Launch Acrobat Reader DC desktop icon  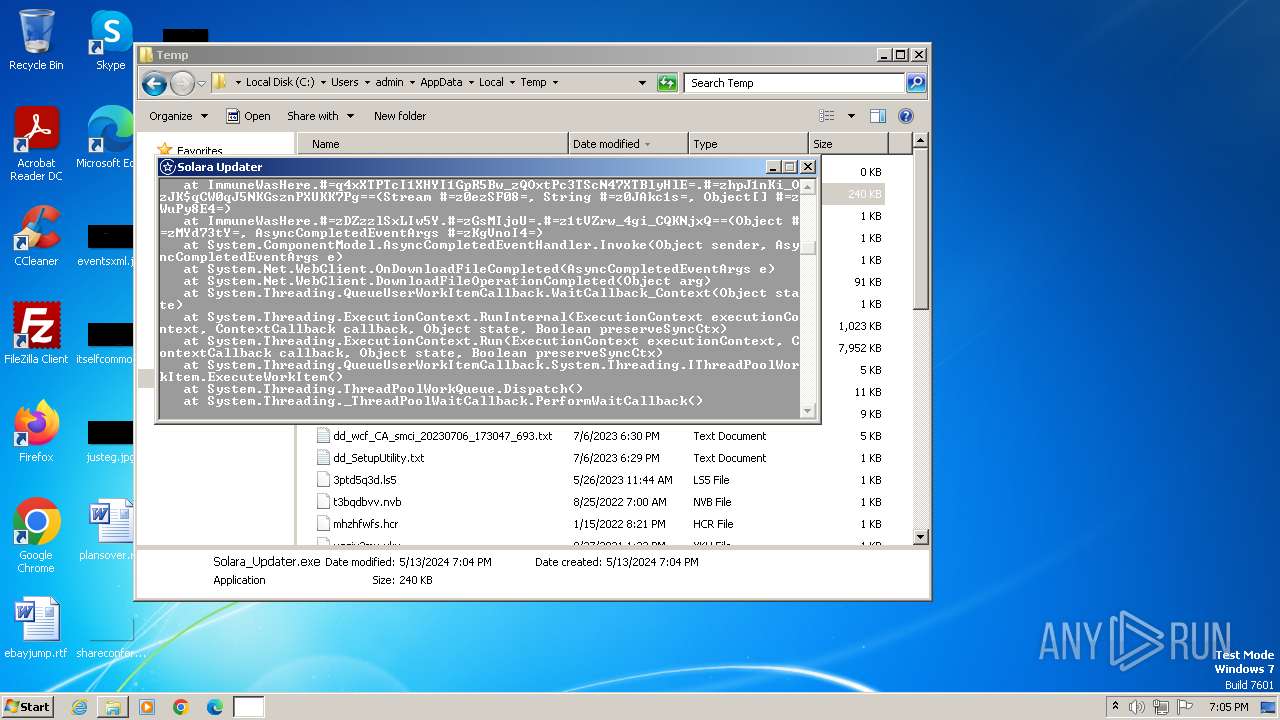[36, 144]
